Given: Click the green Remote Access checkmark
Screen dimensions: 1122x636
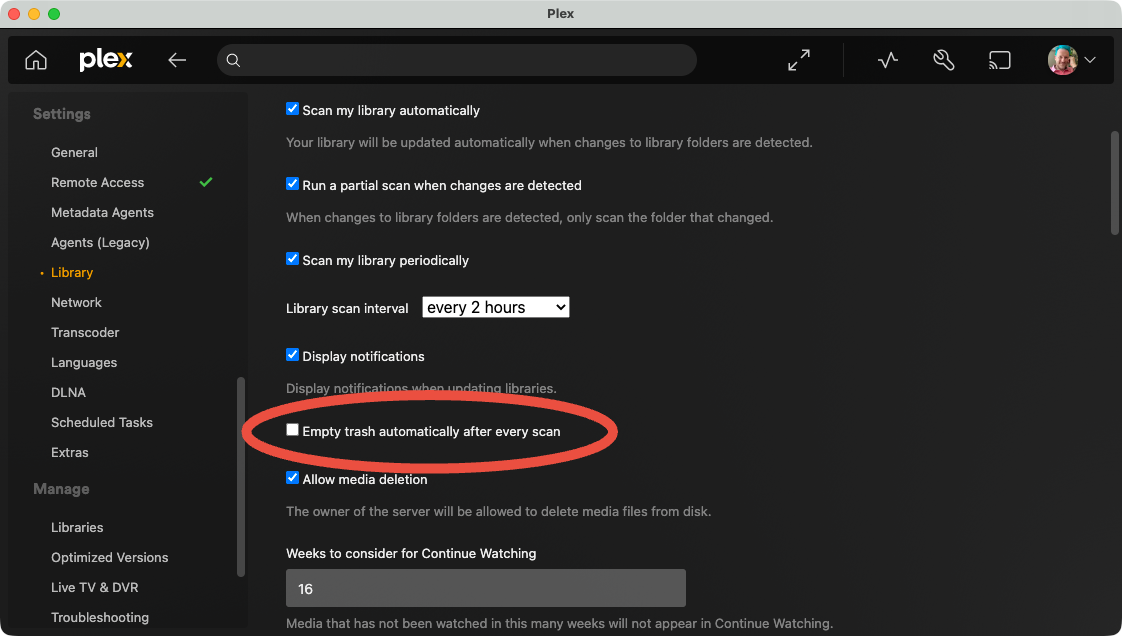Looking at the screenshot, I should tap(206, 182).
